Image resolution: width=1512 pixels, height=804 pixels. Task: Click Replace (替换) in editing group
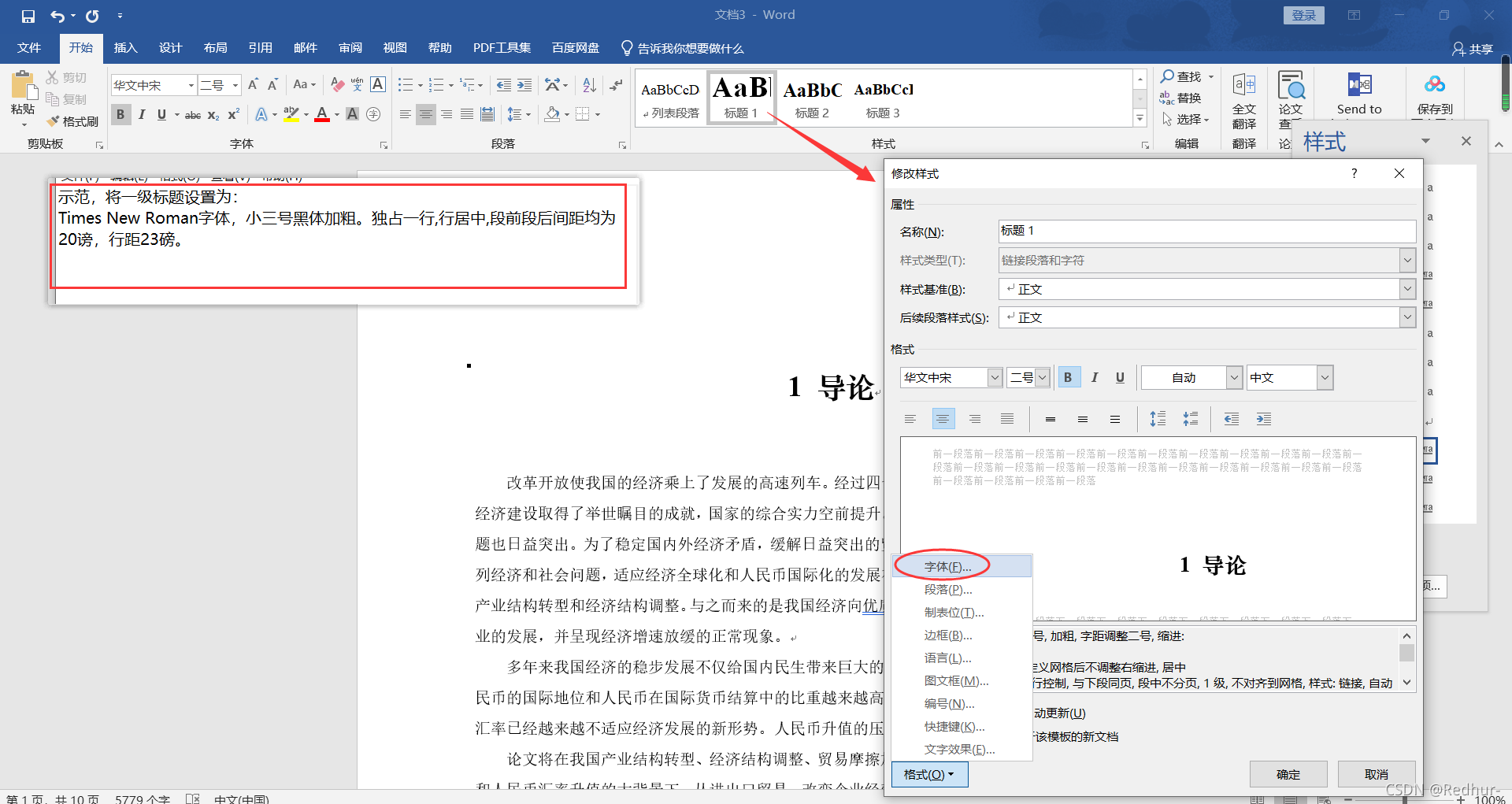(1180, 98)
